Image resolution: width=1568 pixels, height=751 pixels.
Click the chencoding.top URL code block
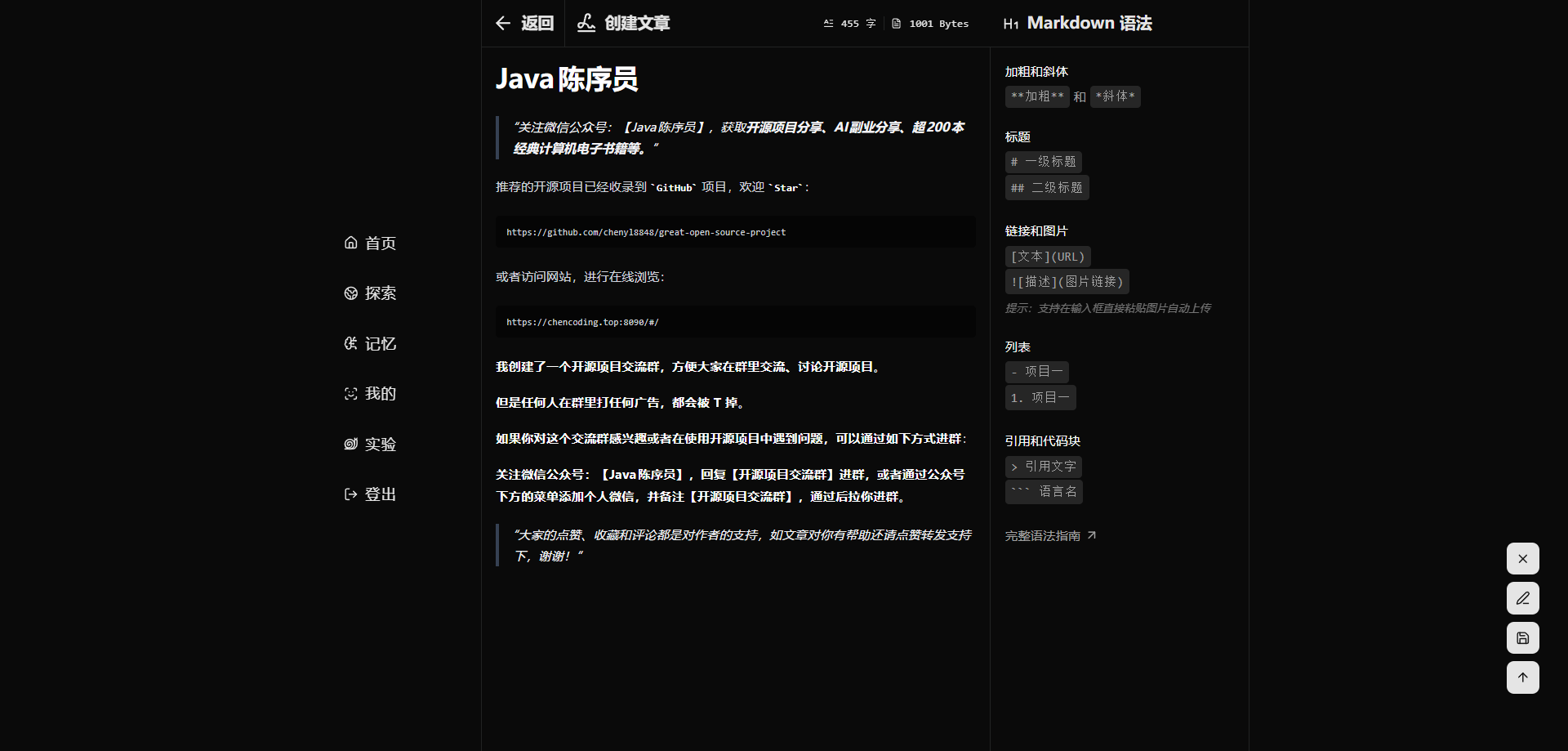pos(735,322)
